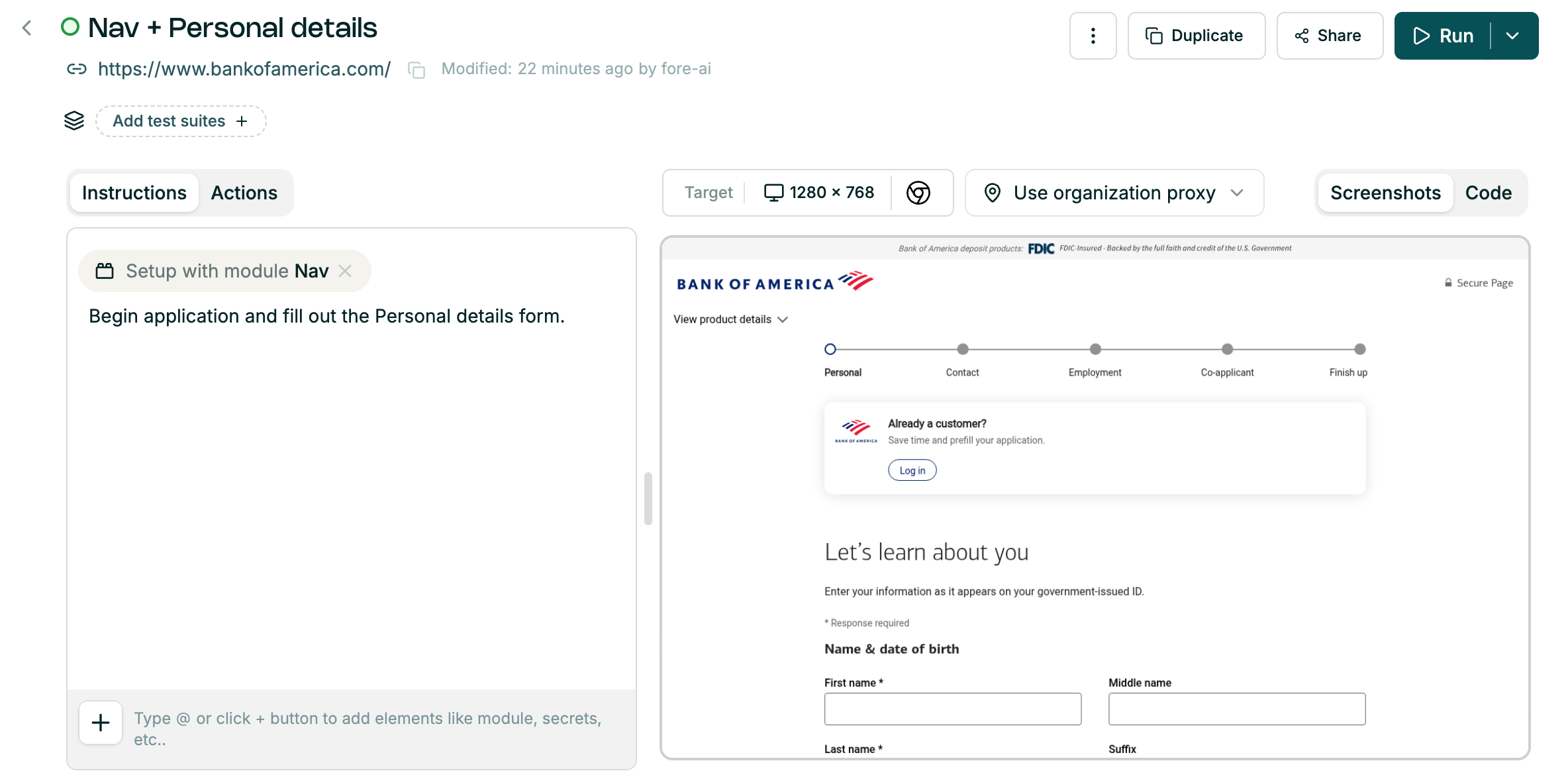Viewport: 1568px width, 771px height.
Task: Go back using the left chevron arrow
Action: (27, 28)
